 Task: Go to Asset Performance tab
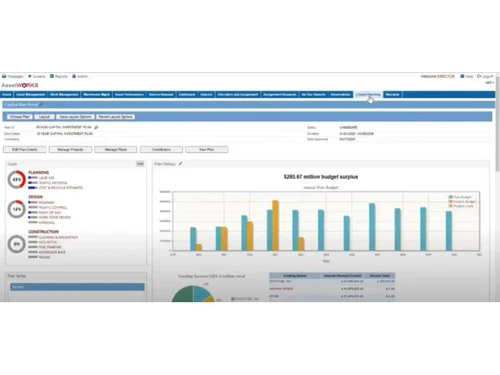129,95
